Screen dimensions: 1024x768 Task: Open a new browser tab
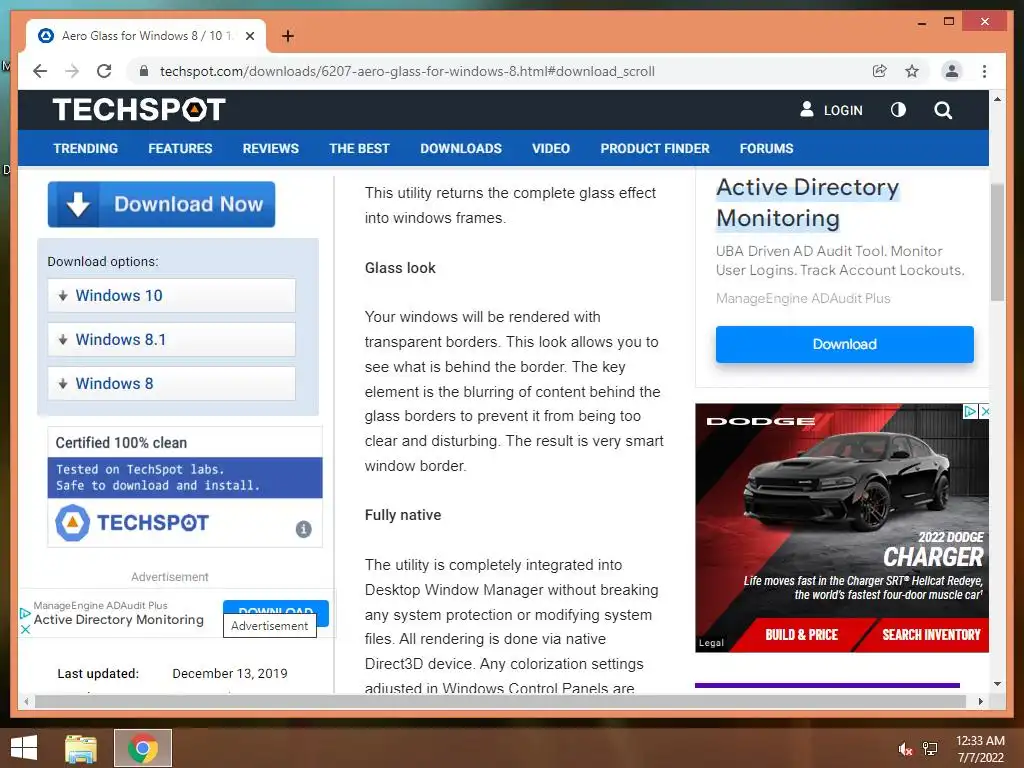pyautogui.click(x=287, y=36)
